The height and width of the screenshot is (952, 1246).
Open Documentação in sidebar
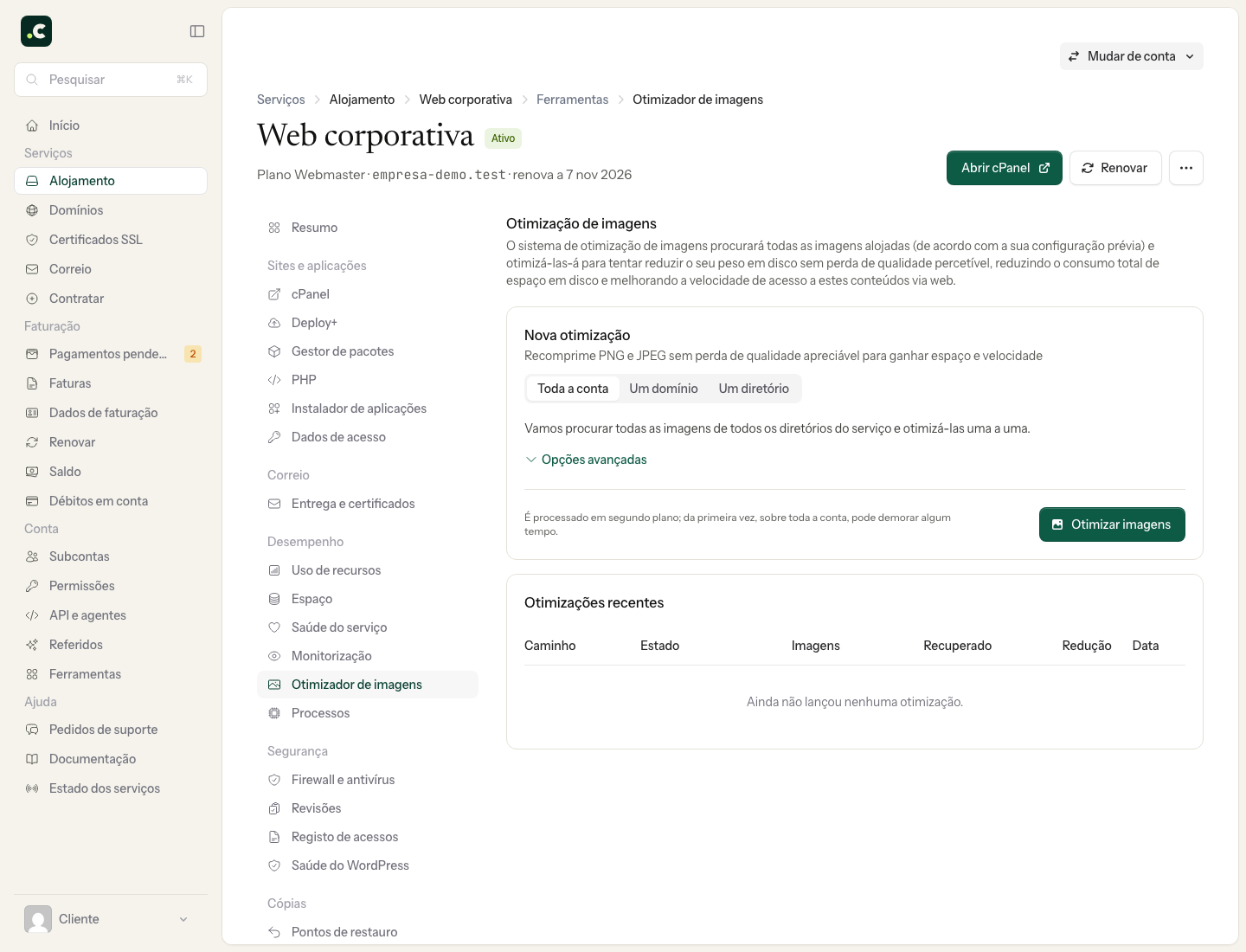(111, 759)
